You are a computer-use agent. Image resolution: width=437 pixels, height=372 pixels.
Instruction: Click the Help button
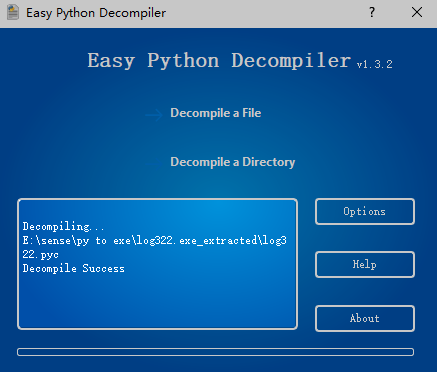[365, 265]
